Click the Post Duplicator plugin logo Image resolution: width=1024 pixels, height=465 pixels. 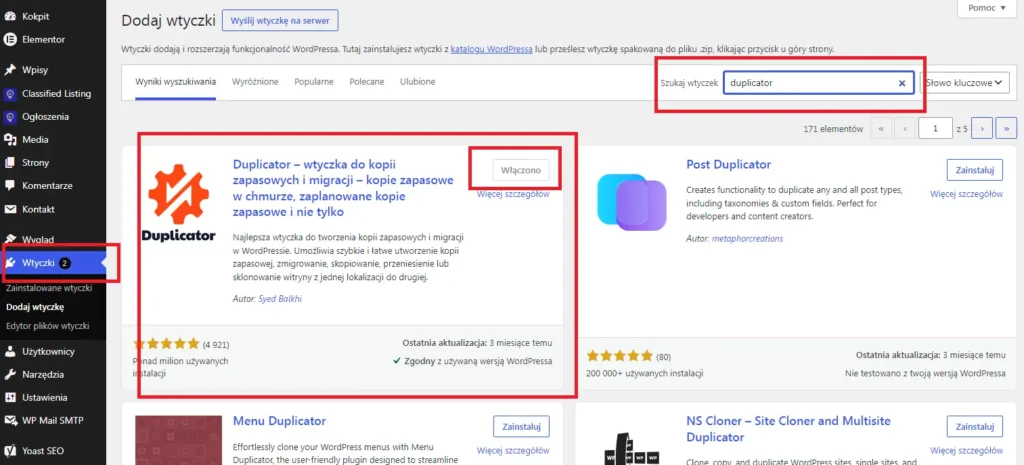click(632, 202)
